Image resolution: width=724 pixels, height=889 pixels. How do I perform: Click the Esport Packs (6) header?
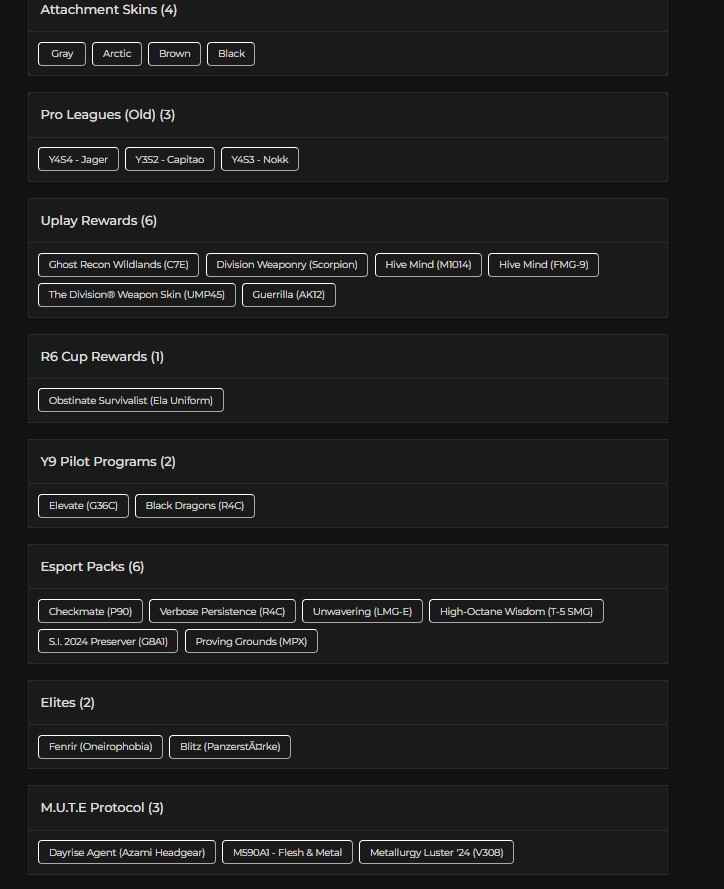[92, 567]
